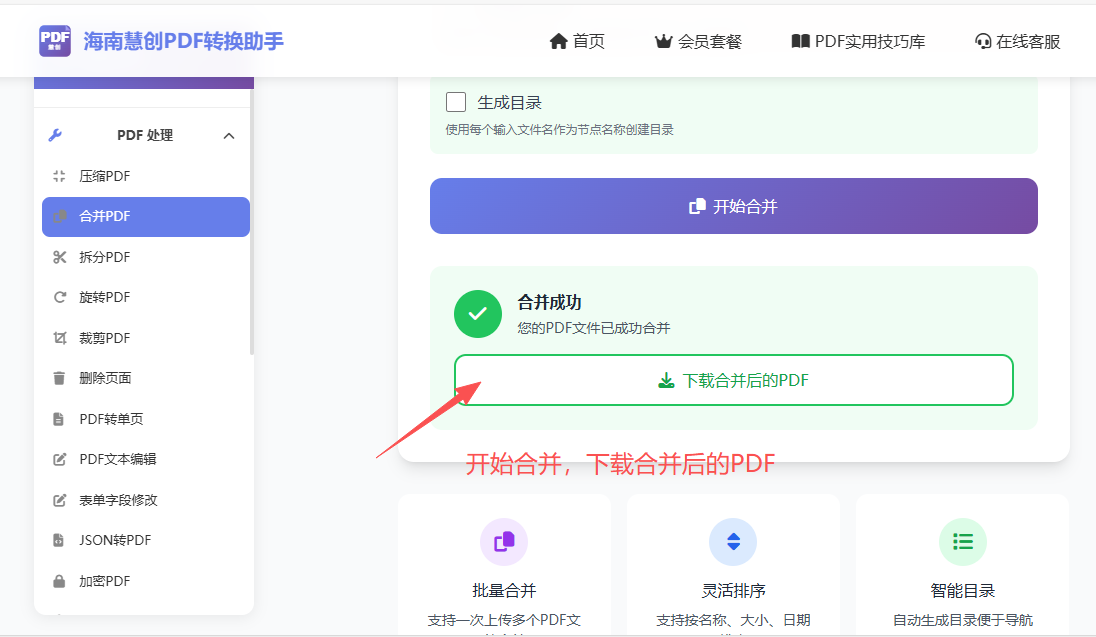The height and width of the screenshot is (637, 1096).
Task: Click the rotate icon beside 旋转PDF
Action: [x=59, y=297]
